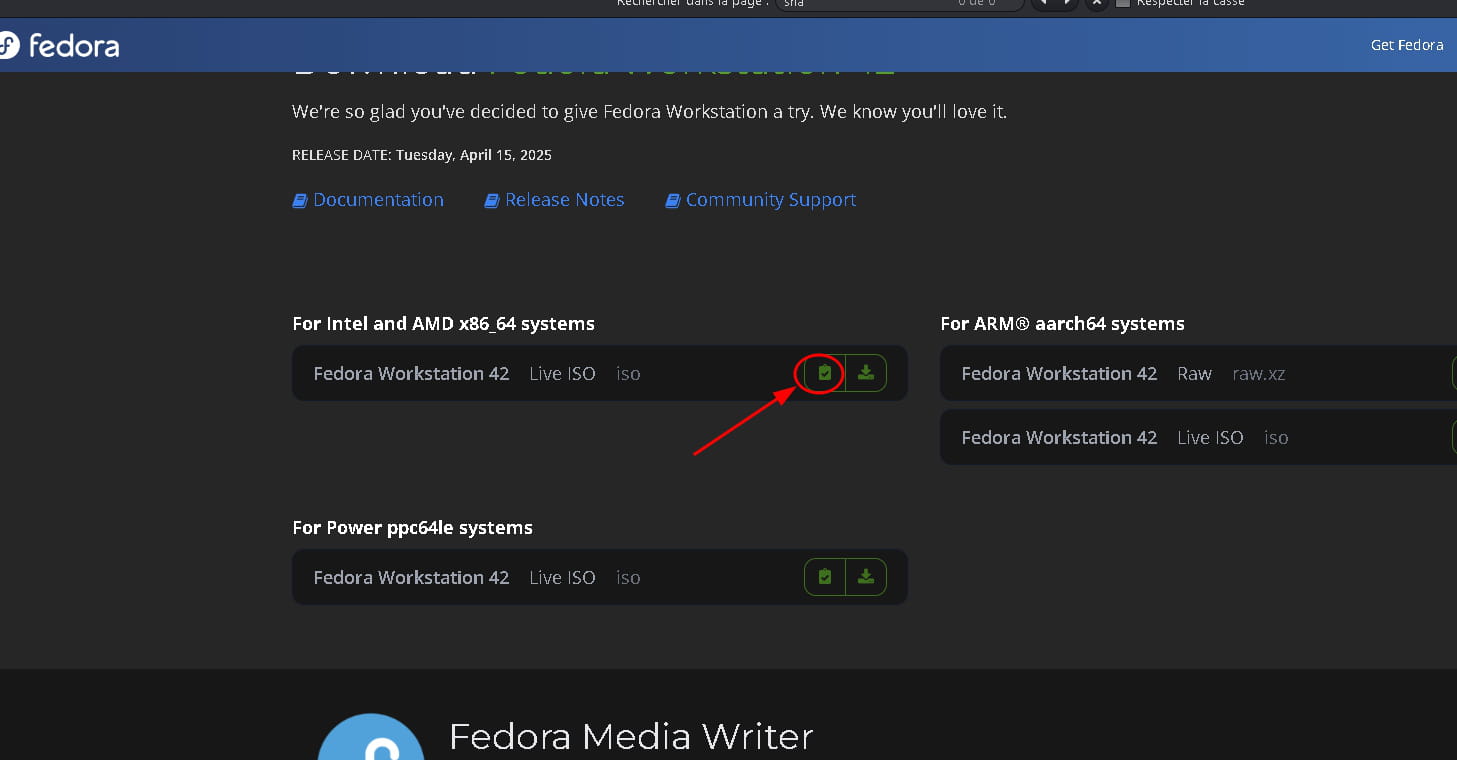Click 'Fedora Workstation 42' in the ppc64le row

point(411,578)
